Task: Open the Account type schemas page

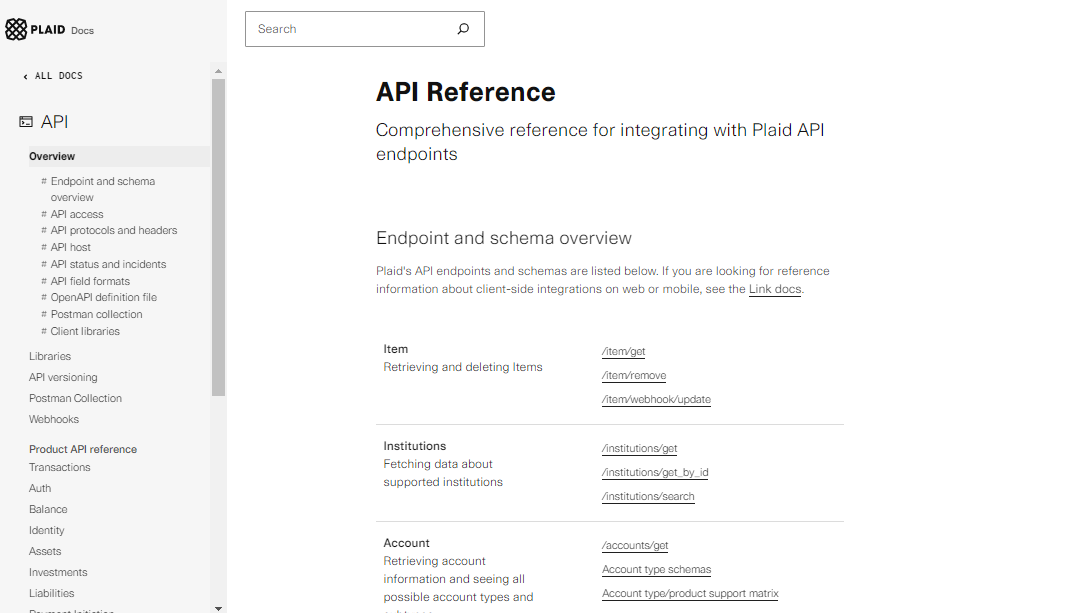Action: 655,569
